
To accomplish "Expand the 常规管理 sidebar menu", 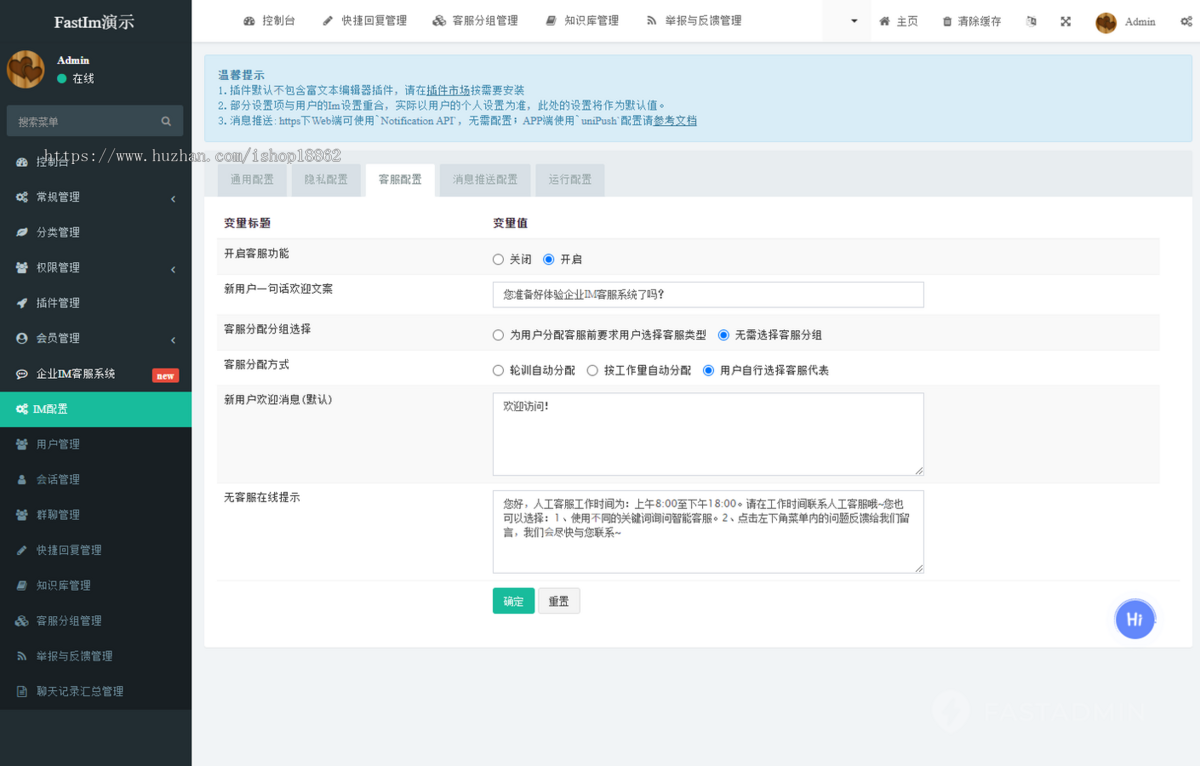I will click(58, 196).
